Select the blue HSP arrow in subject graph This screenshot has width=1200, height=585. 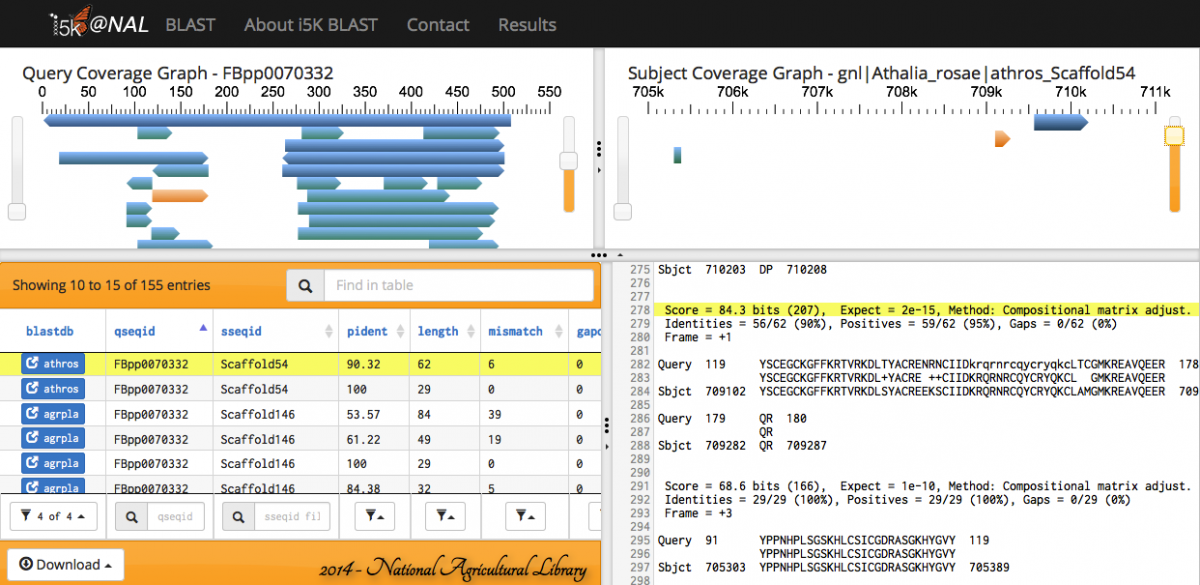1060,122
